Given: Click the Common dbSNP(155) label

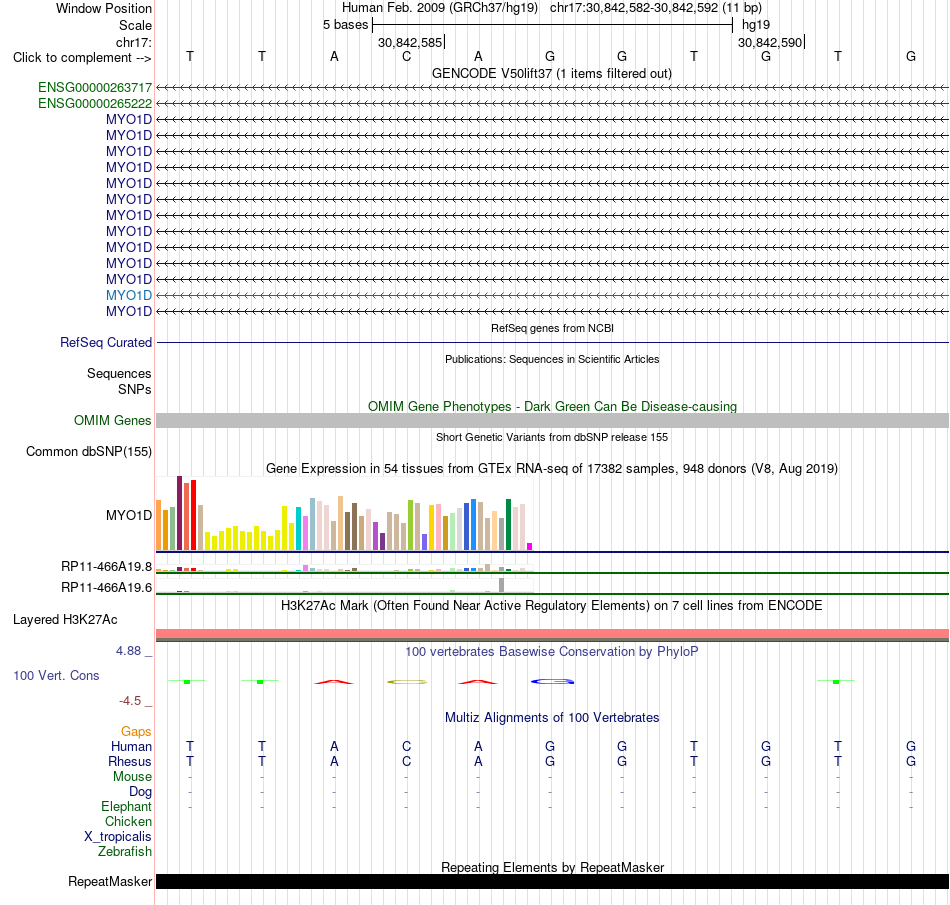Looking at the screenshot, I should pyautogui.click(x=88, y=452).
